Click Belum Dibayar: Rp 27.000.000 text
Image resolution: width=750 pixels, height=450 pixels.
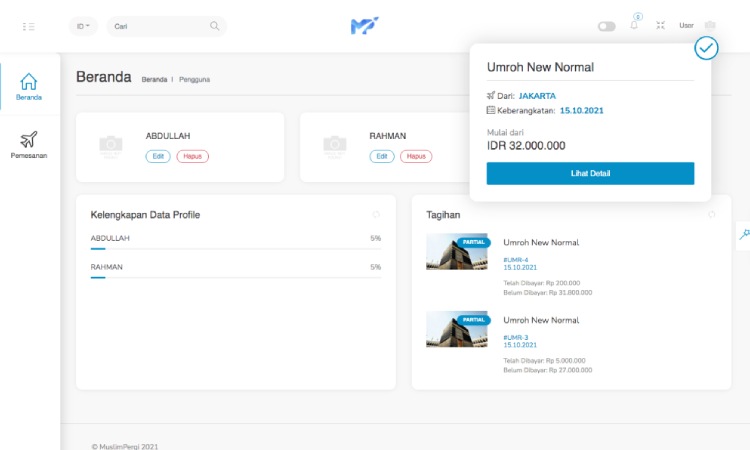[548, 370]
